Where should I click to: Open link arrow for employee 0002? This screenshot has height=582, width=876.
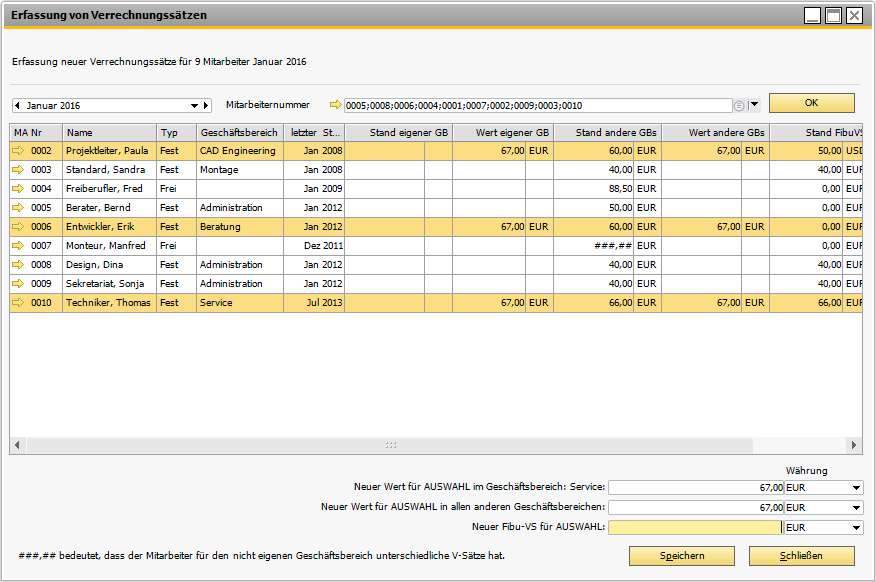(18, 150)
